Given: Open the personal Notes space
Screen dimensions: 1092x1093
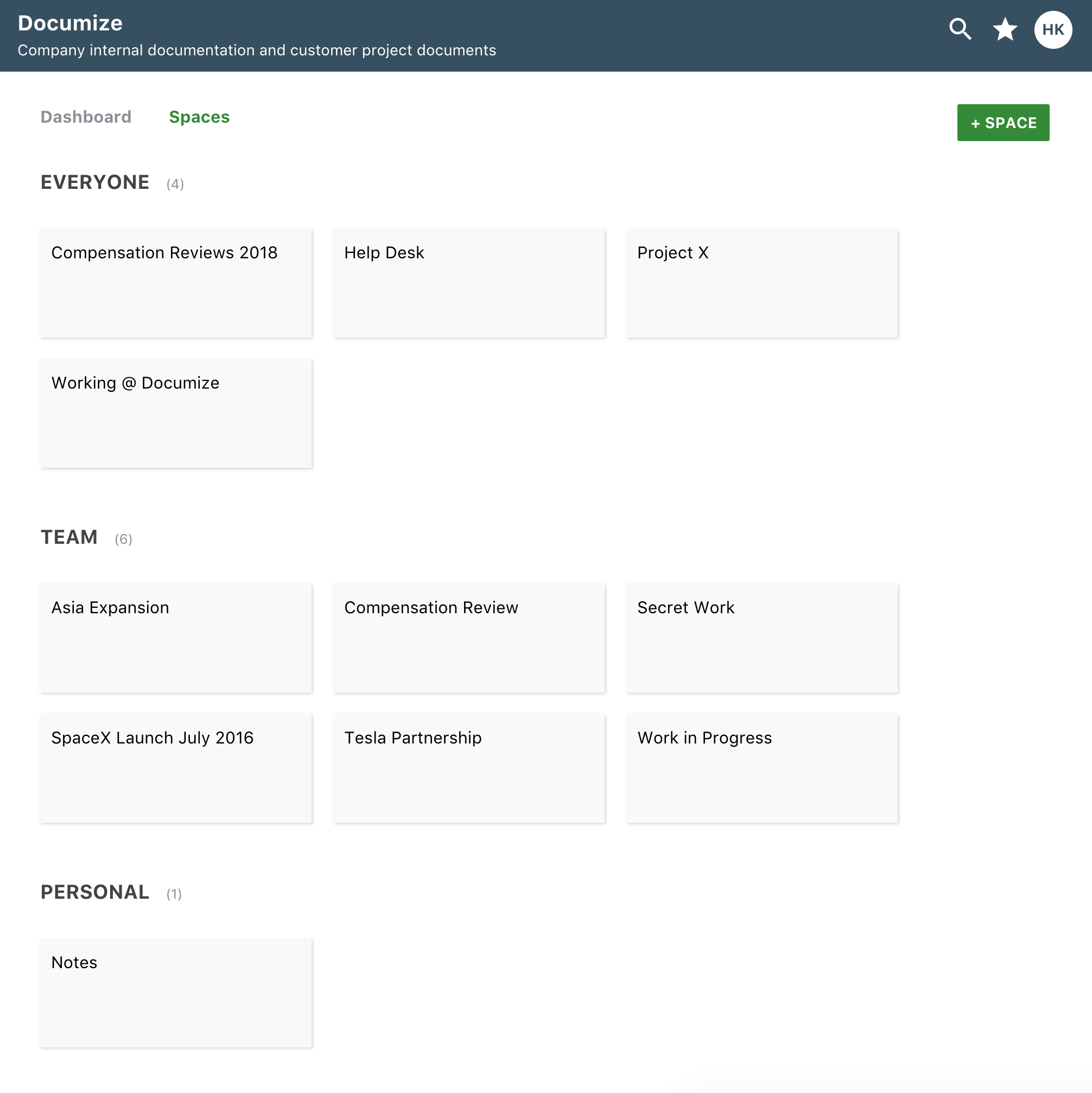Looking at the screenshot, I should [176, 992].
